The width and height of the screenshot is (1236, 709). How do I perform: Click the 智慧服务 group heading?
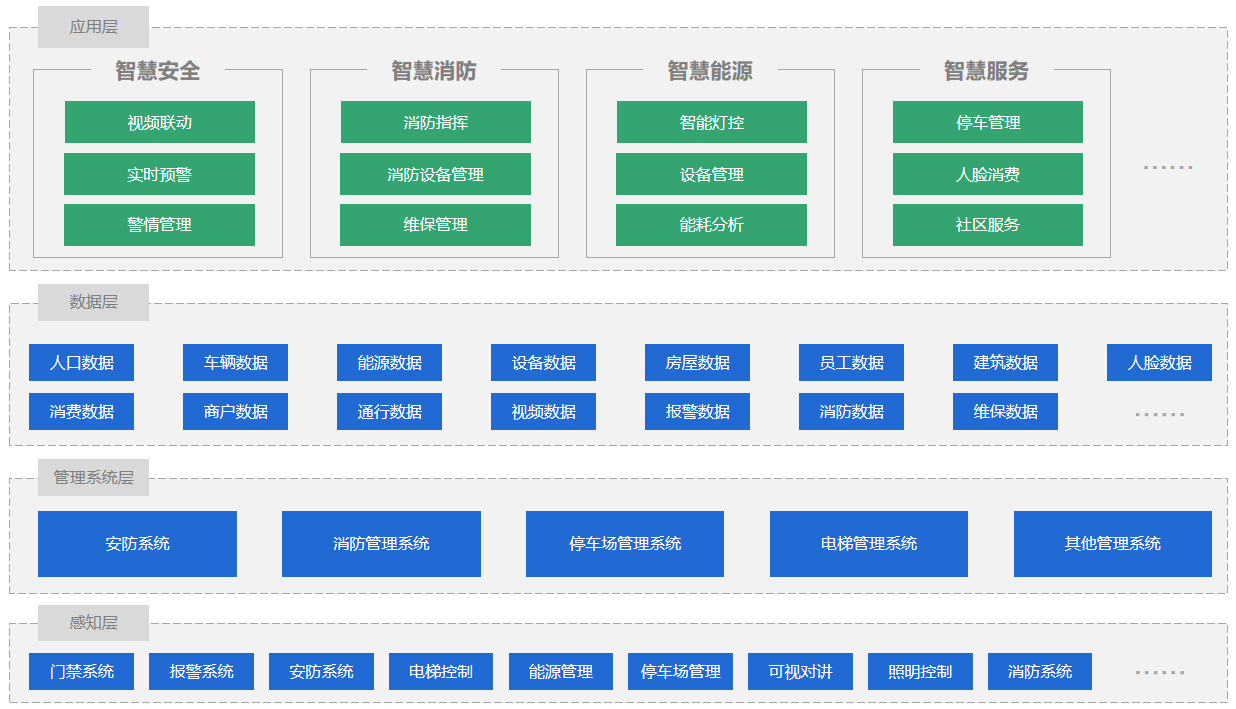point(986,71)
